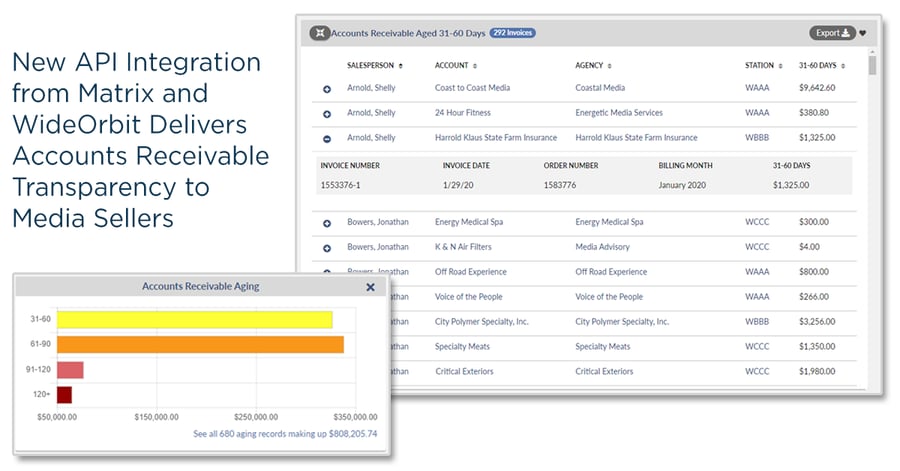Sort by Agency column header arrow
Image resolution: width=900 pixels, height=471 pixels.
click(x=608, y=66)
